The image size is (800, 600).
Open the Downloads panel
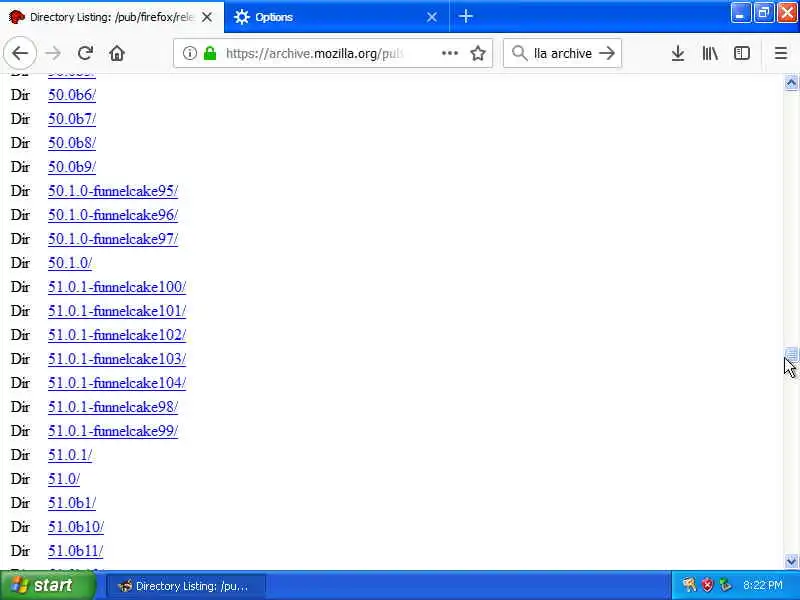click(678, 53)
